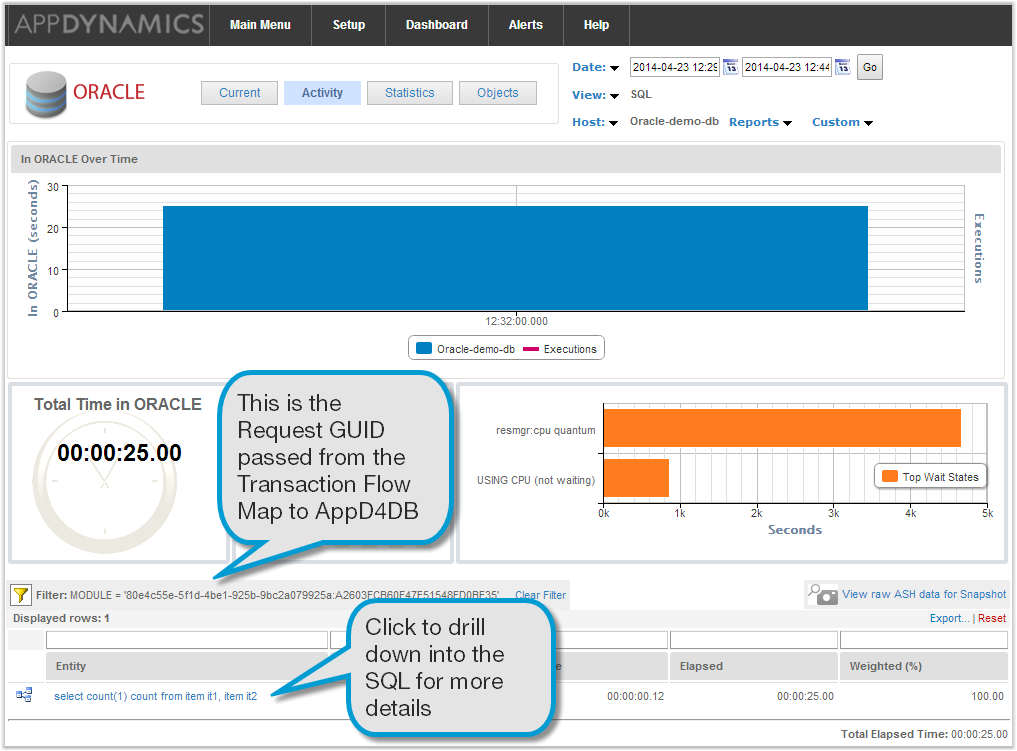Click the transaction flow icon beside select count row
The height and width of the screenshot is (751, 1017).
[x=24, y=695]
